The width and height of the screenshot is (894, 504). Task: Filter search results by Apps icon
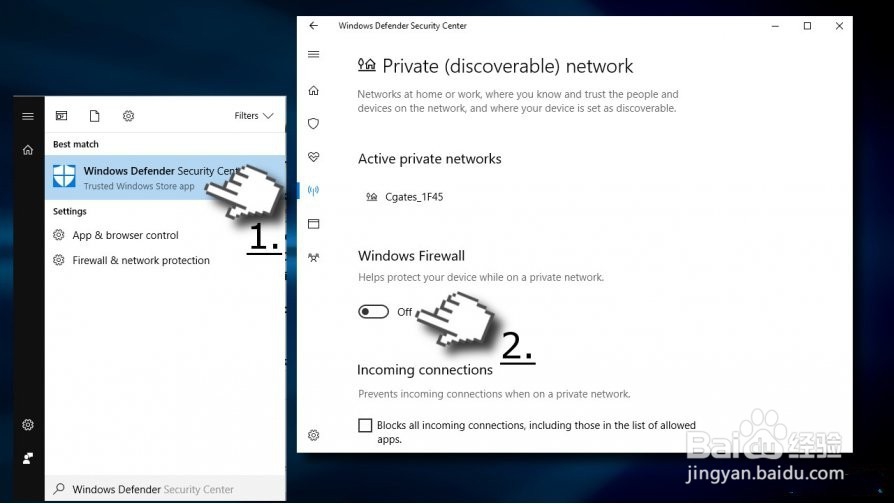(x=62, y=116)
